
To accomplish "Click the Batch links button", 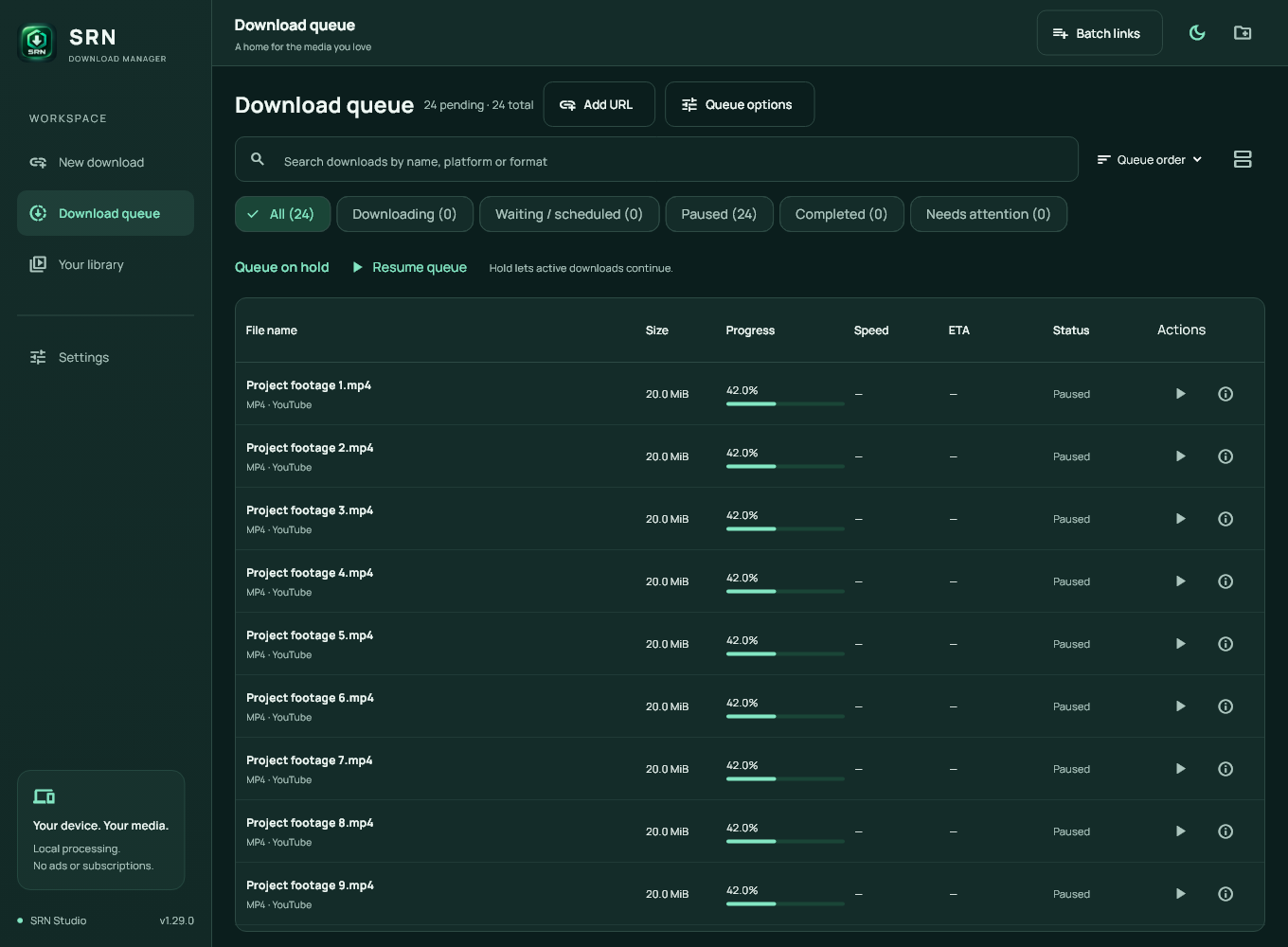I will (x=1100, y=33).
